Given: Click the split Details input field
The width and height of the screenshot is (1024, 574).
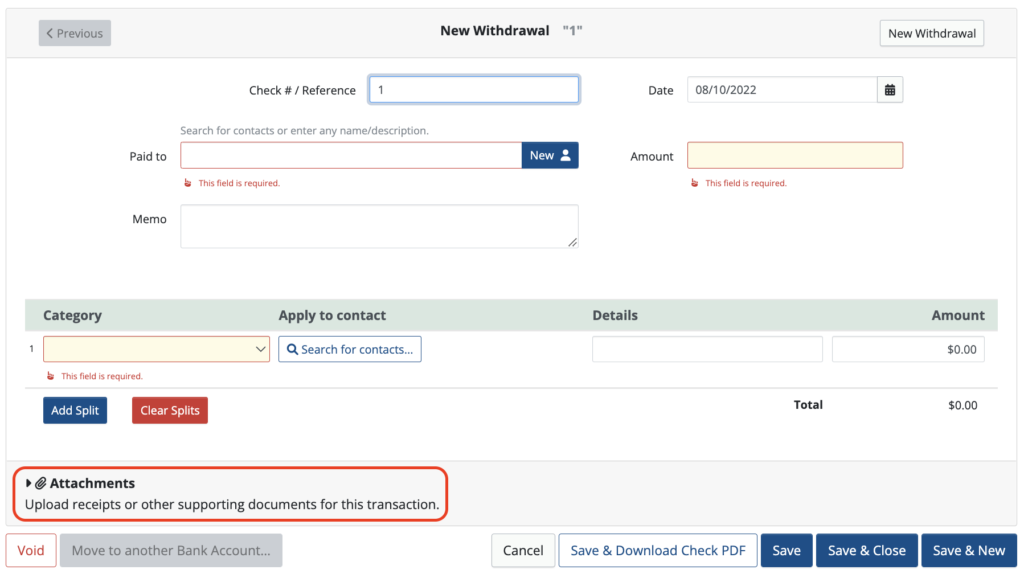Looking at the screenshot, I should tap(707, 349).
